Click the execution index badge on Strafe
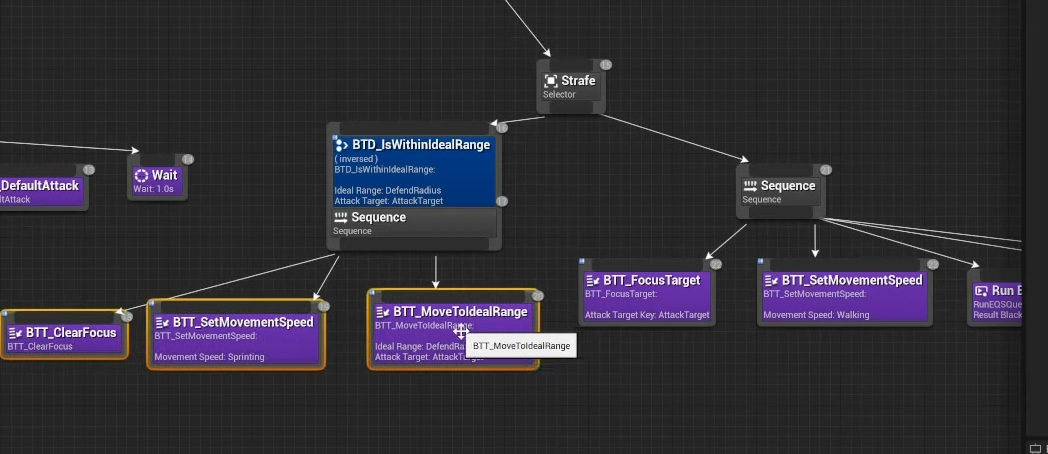The height and width of the screenshot is (454, 1048). coord(605,65)
